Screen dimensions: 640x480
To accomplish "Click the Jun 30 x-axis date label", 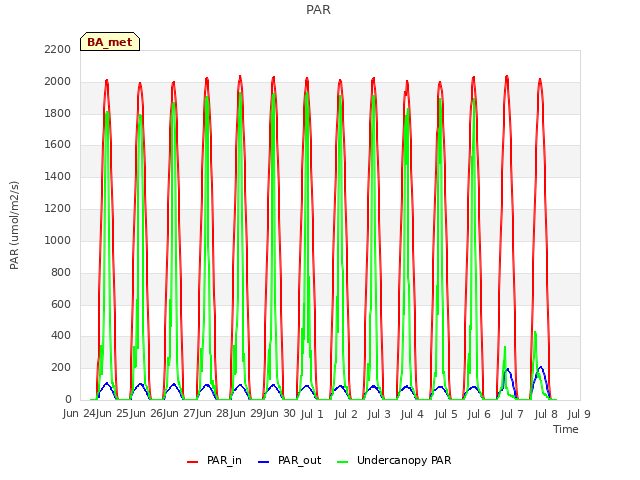I will (x=279, y=413).
